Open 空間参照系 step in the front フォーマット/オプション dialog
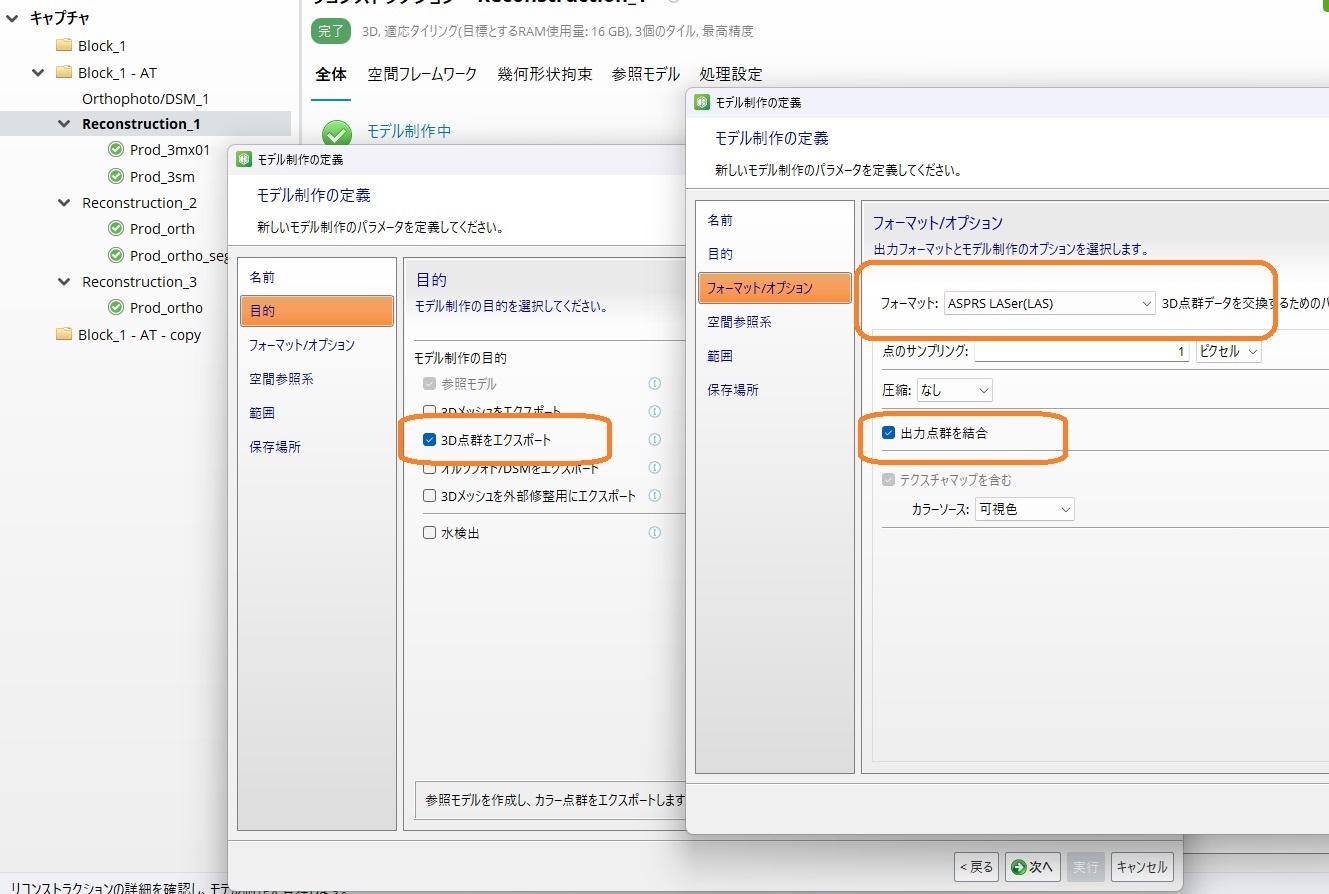1329x894 pixels. point(775,322)
